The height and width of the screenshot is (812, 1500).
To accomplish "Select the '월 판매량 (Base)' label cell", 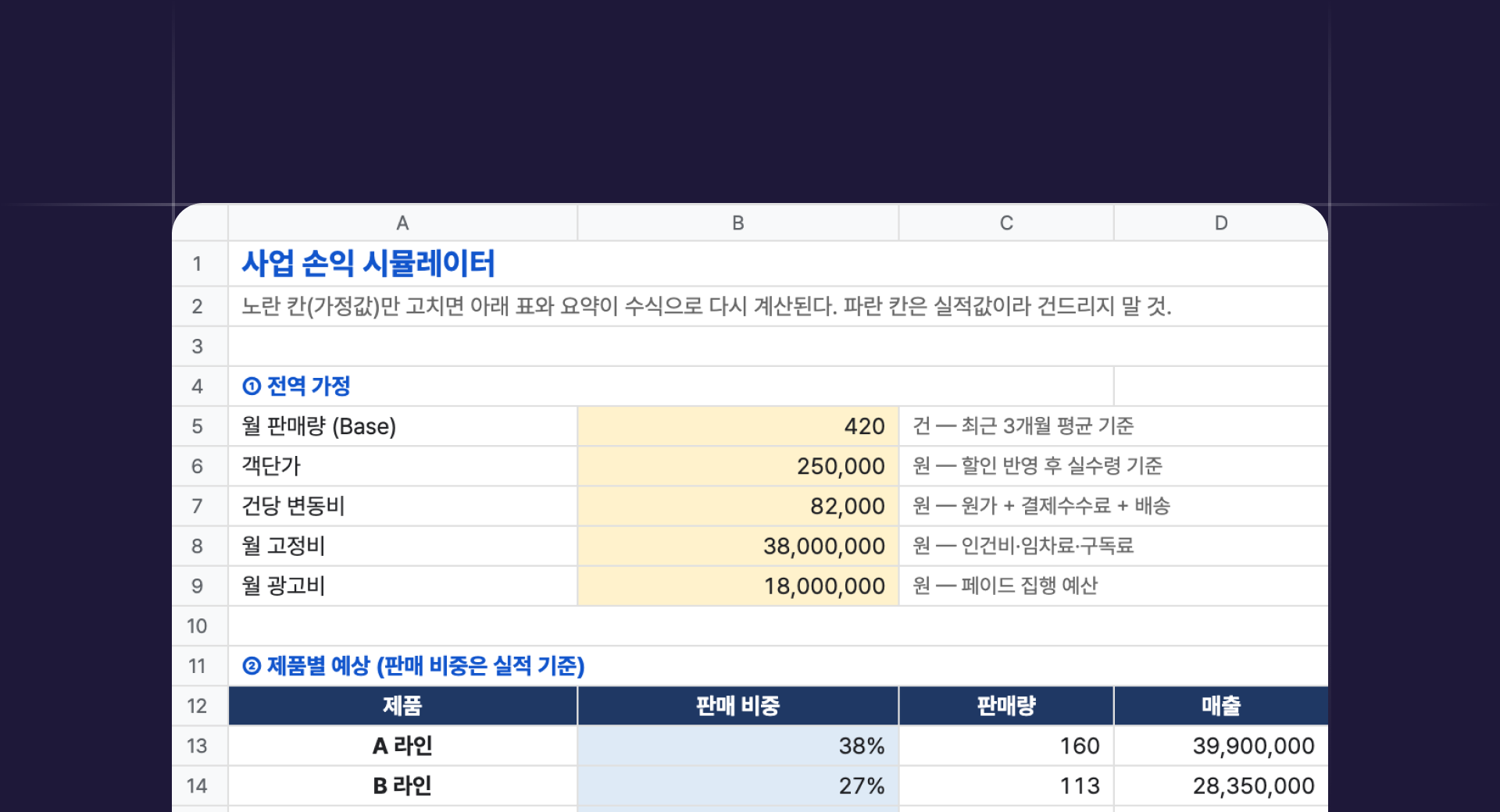I will pyautogui.click(x=402, y=426).
